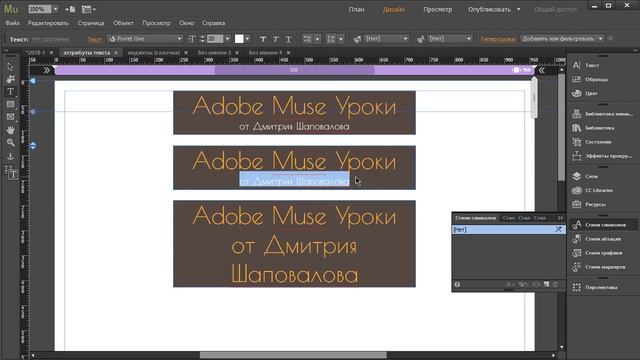Open the Справка menu
The height and width of the screenshot is (360, 640).
coord(213,23)
